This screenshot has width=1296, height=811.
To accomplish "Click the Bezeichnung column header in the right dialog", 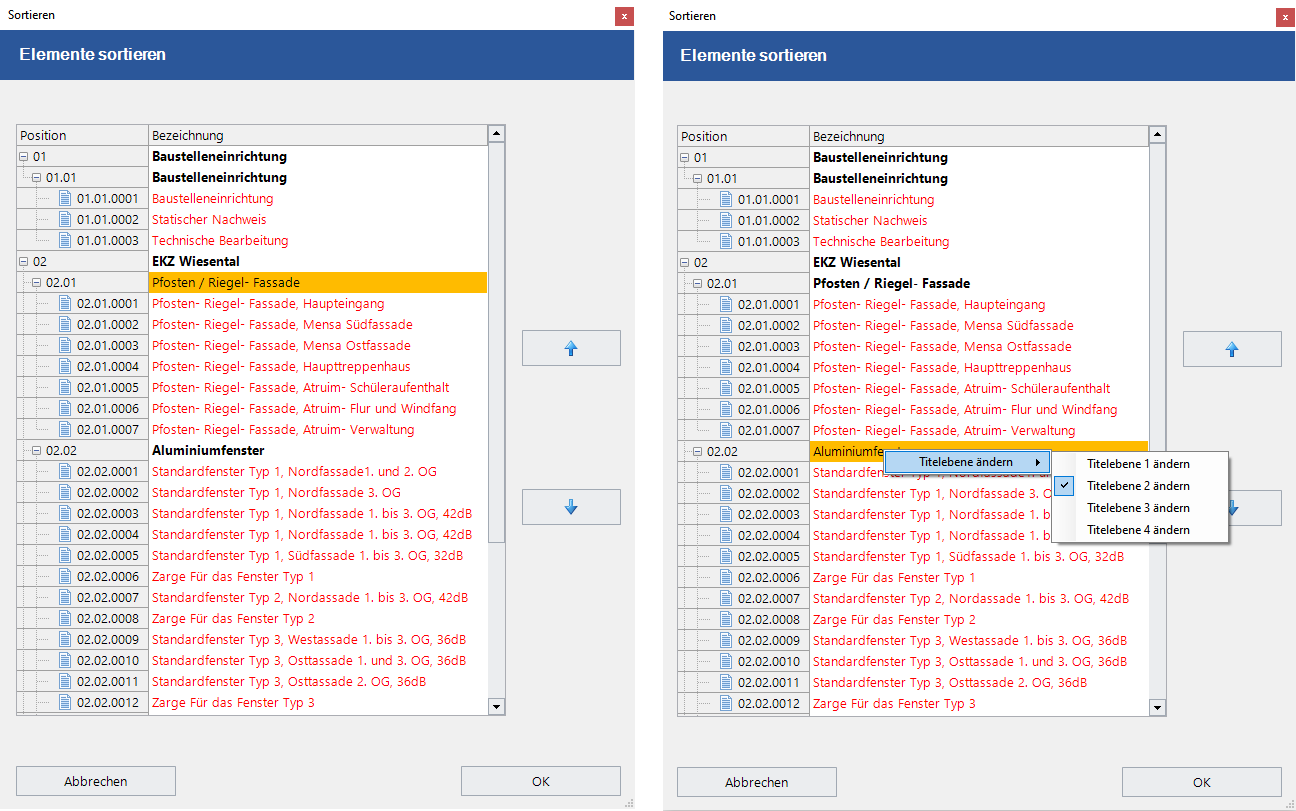I will coord(978,136).
